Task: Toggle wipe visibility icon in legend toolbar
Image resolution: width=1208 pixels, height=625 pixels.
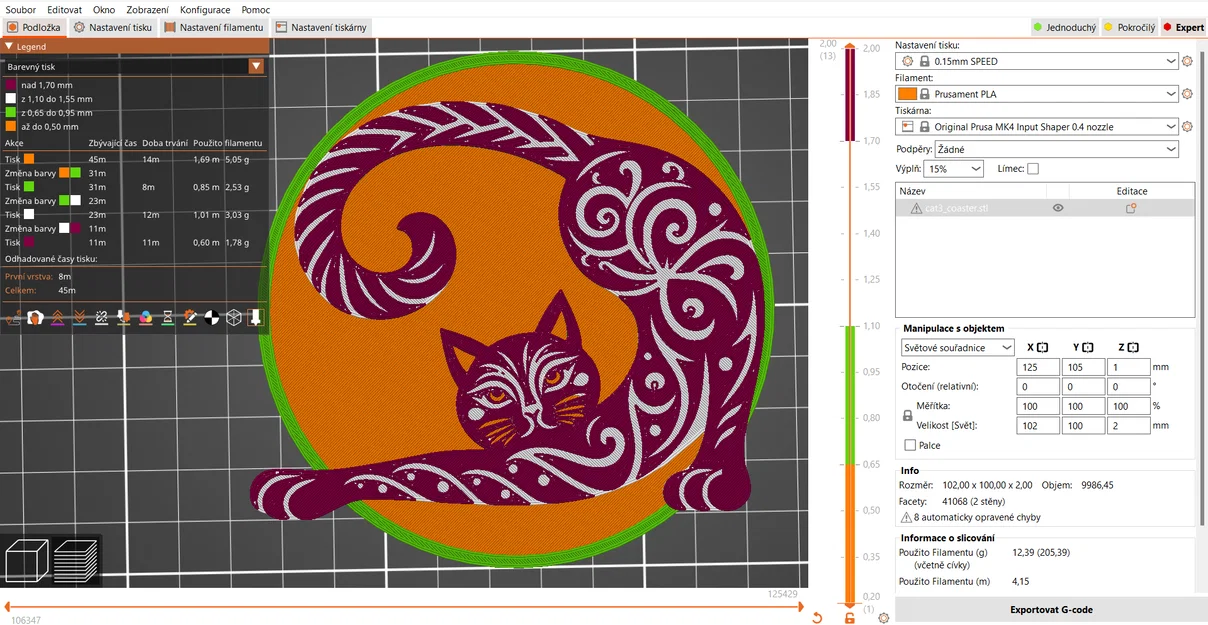Action: pyautogui.click(x=35, y=317)
